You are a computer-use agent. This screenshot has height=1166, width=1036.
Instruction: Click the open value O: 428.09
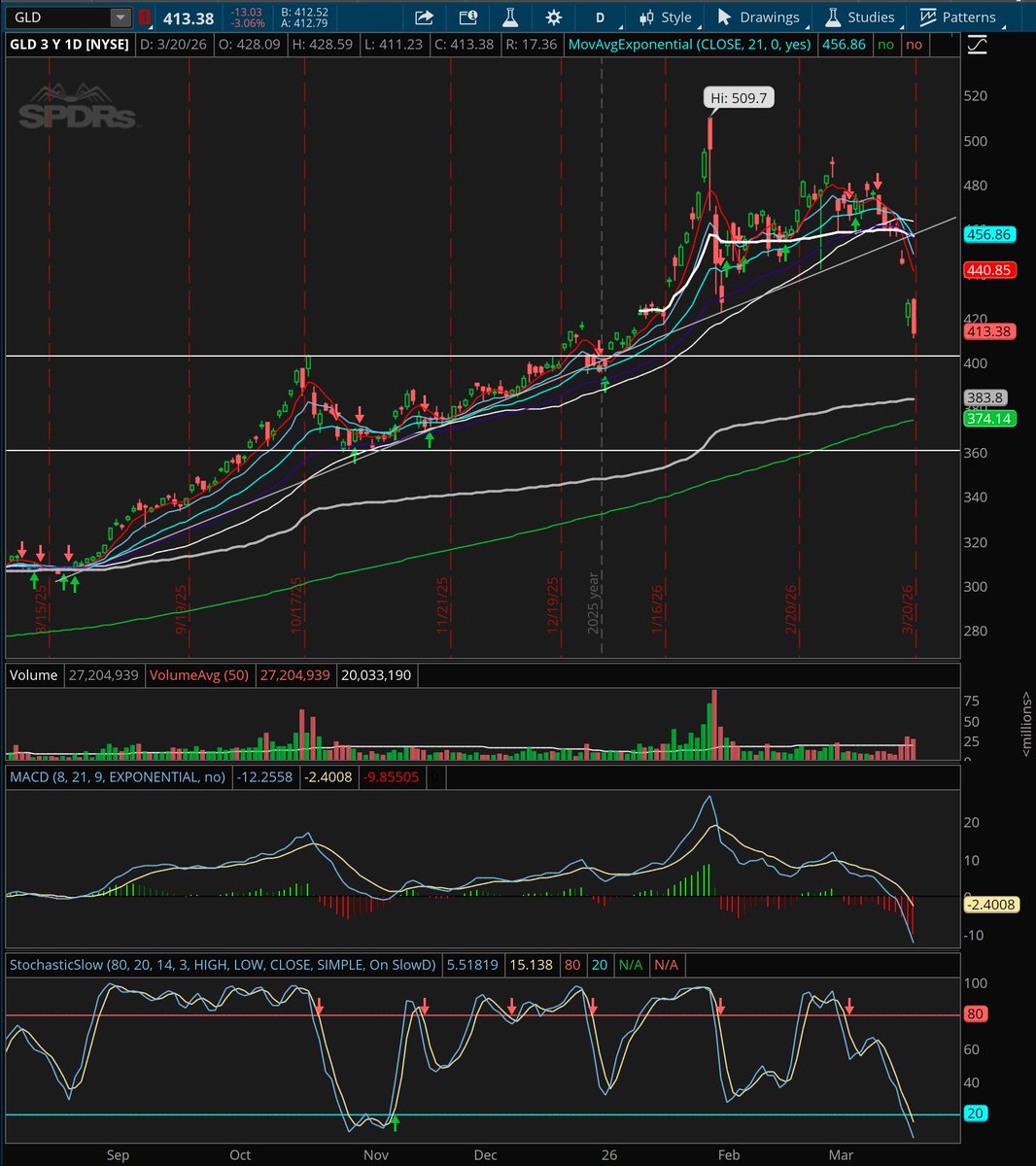[251, 45]
